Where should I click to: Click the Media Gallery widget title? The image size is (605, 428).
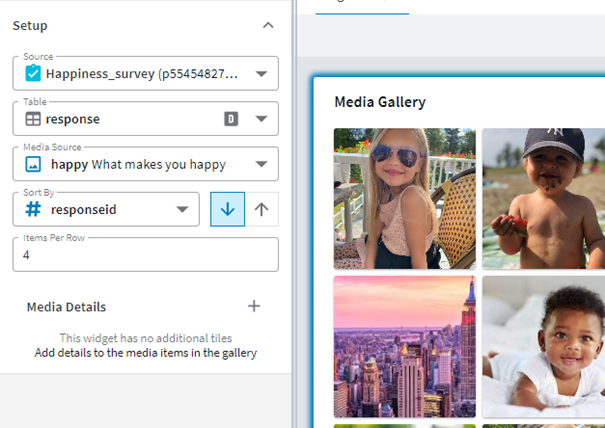point(380,102)
